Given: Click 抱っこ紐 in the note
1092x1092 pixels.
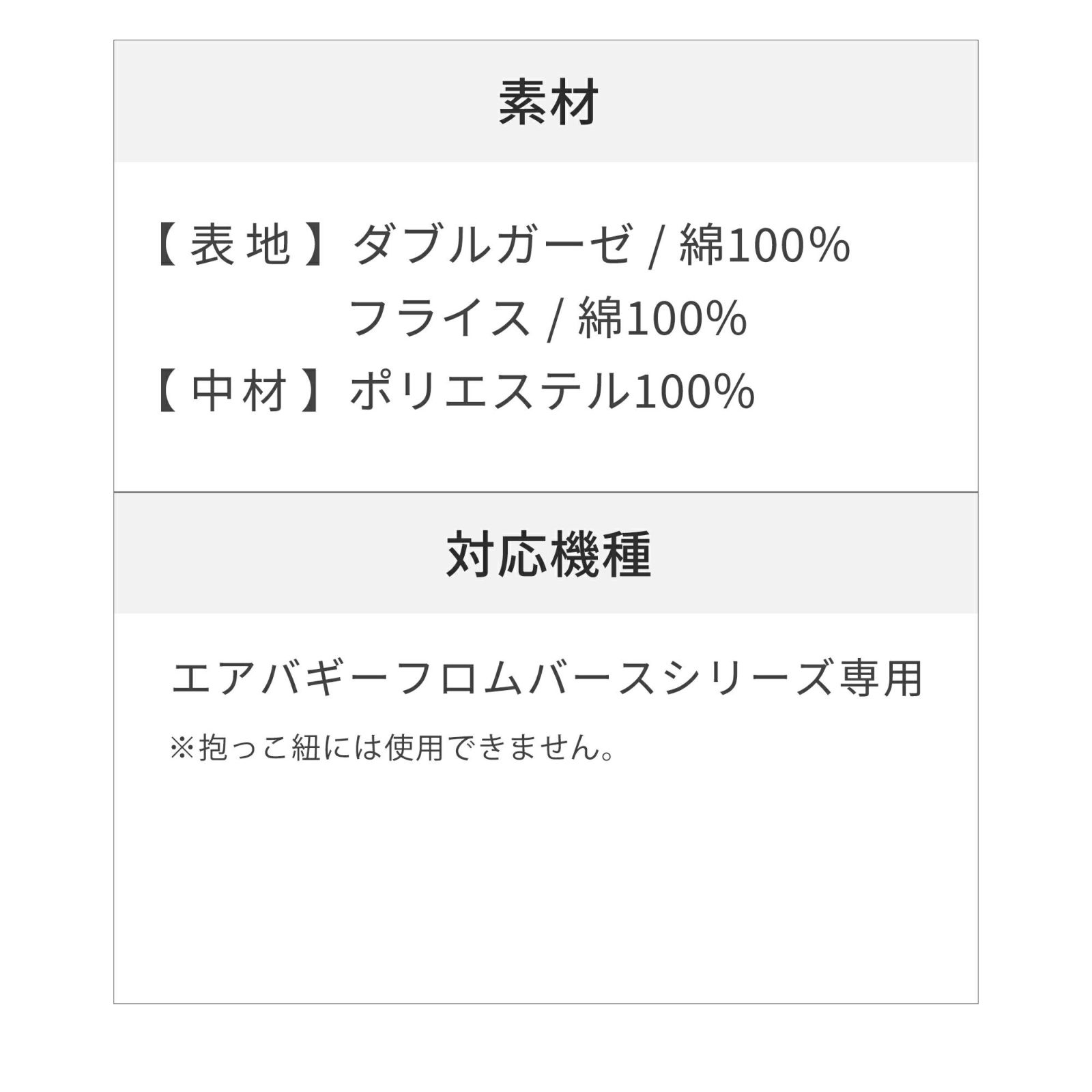Looking at the screenshot, I should coord(259,748).
